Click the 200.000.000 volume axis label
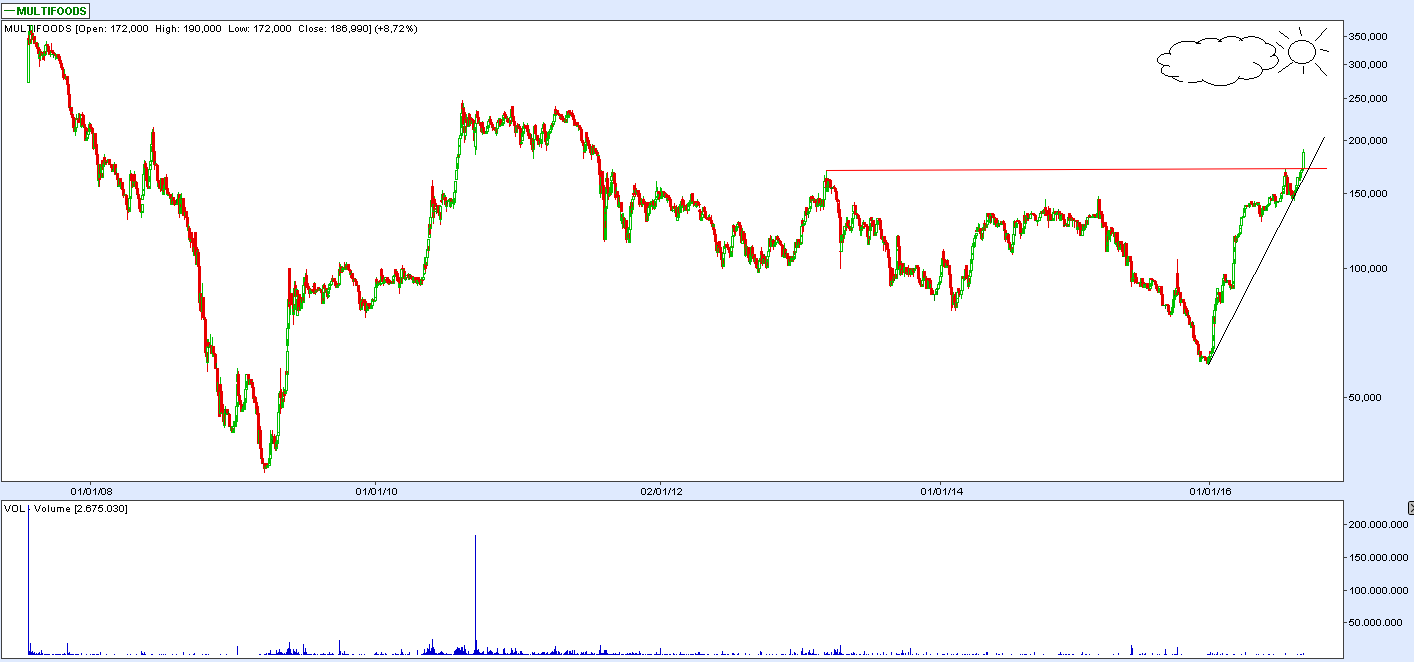The width and height of the screenshot is (1414, 662). (1378, 524)
